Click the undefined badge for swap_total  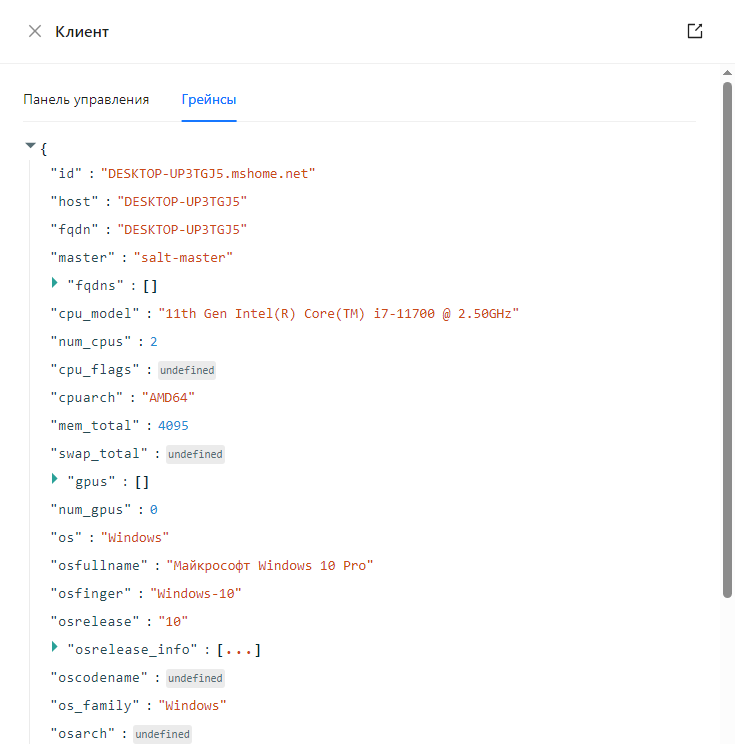click(195, 454)
